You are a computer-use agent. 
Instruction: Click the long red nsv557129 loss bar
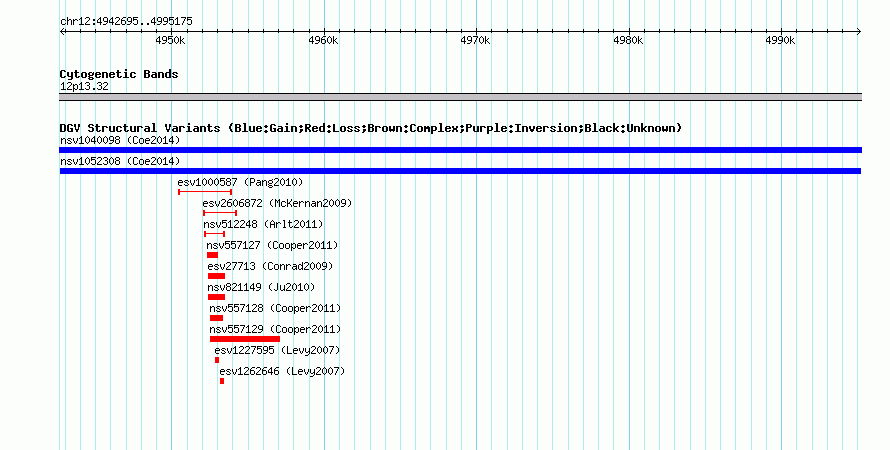tap(245, 339)
